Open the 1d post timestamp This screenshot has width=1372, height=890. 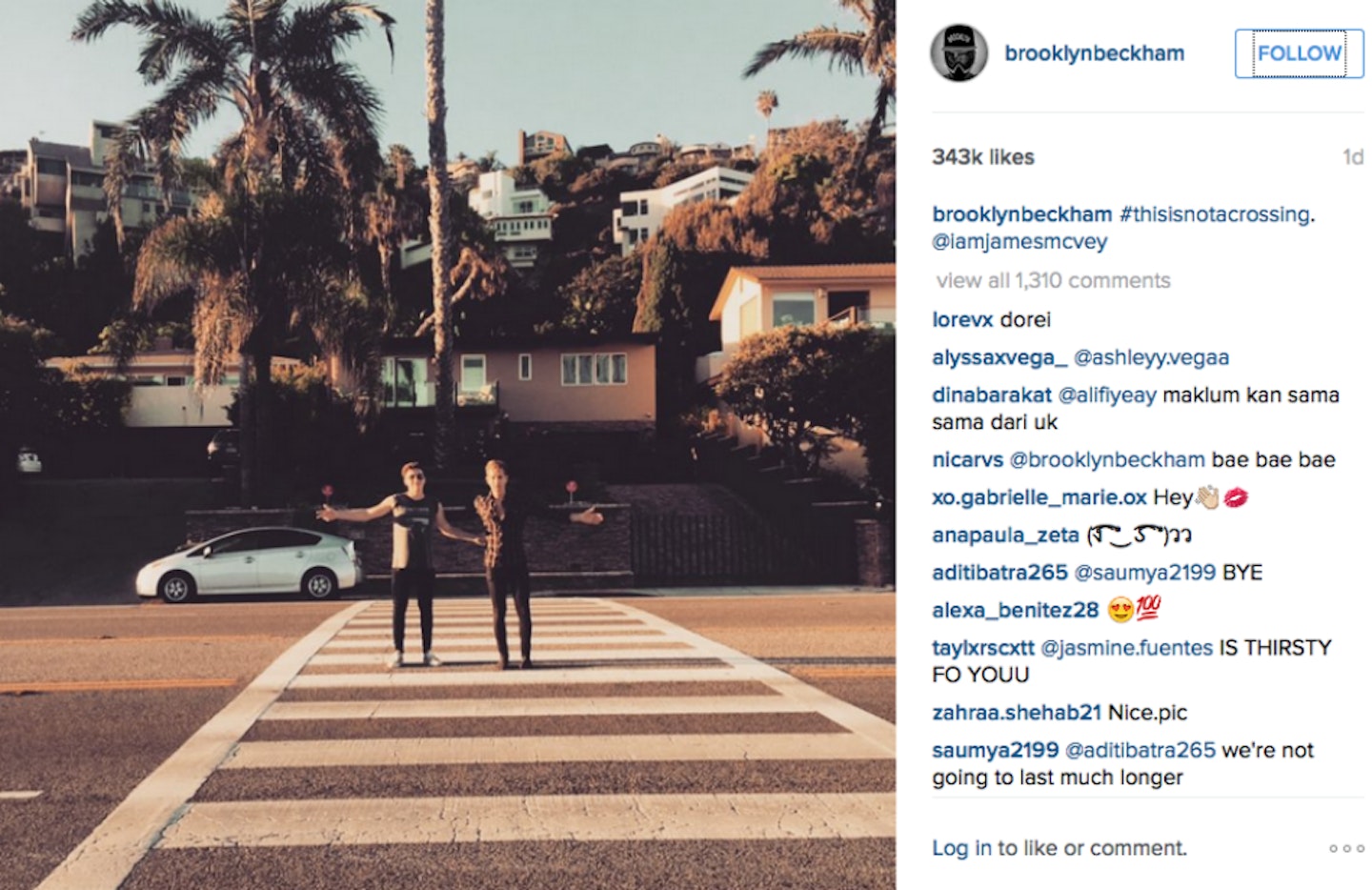(1353, 157)
